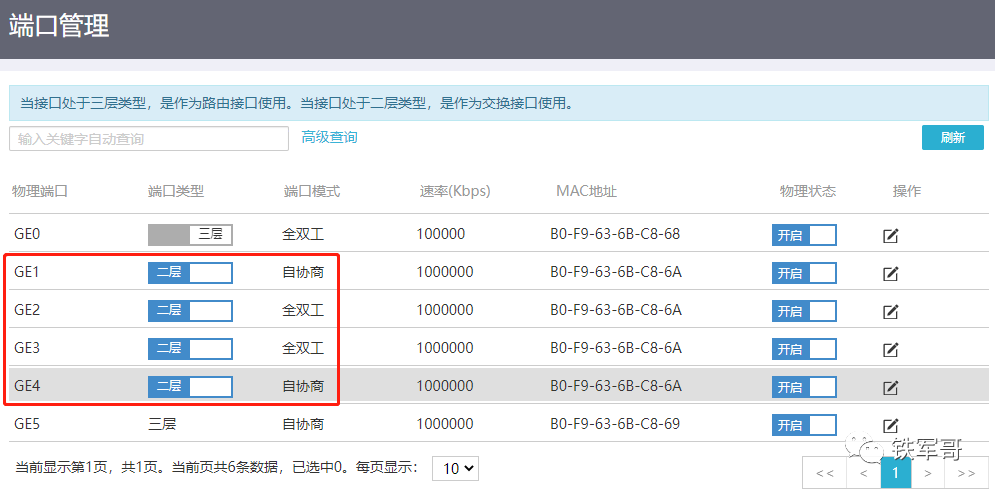Switch GE0 port type 三层 toggle

click(x=190, y=235)
